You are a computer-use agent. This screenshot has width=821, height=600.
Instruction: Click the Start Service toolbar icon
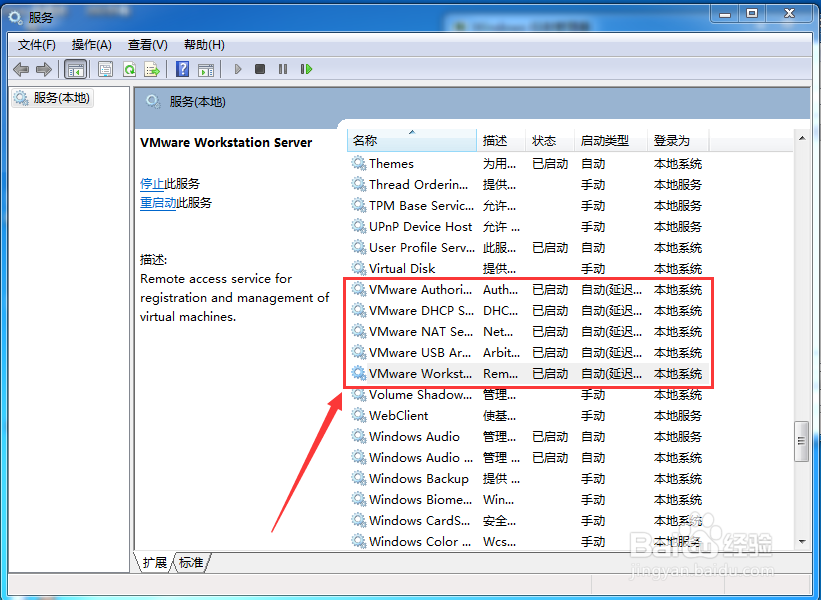[x=237, y=69]
